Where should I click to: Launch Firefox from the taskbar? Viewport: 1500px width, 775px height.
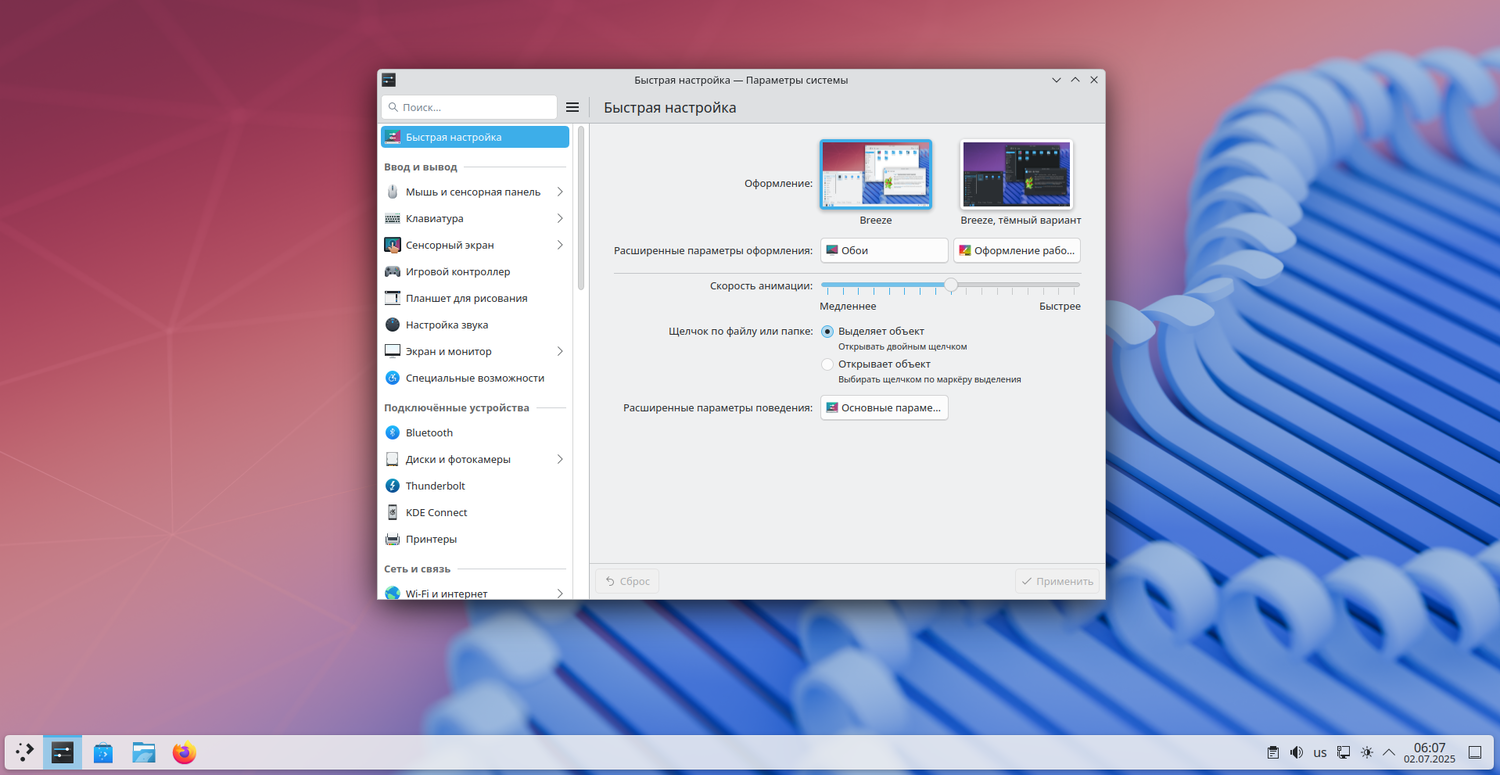click(x=184, y=752)
